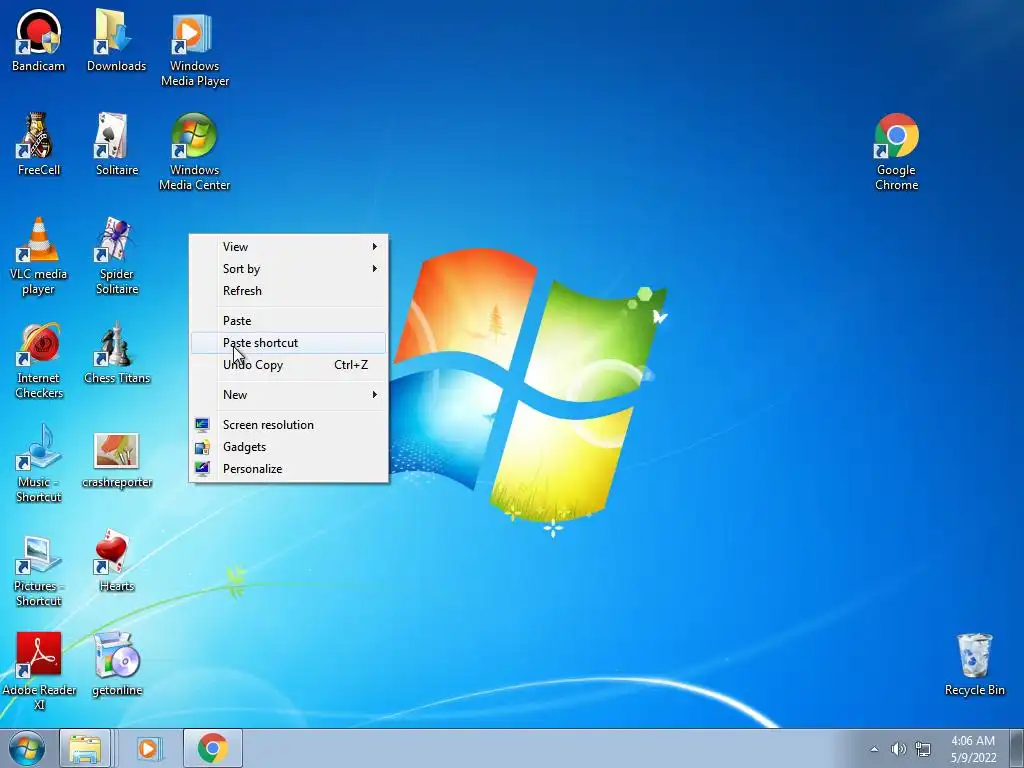The height and width of the screenshot is (768, 1024).
Task: Select the Solitaire game icon
Action: tap(116, 144)
